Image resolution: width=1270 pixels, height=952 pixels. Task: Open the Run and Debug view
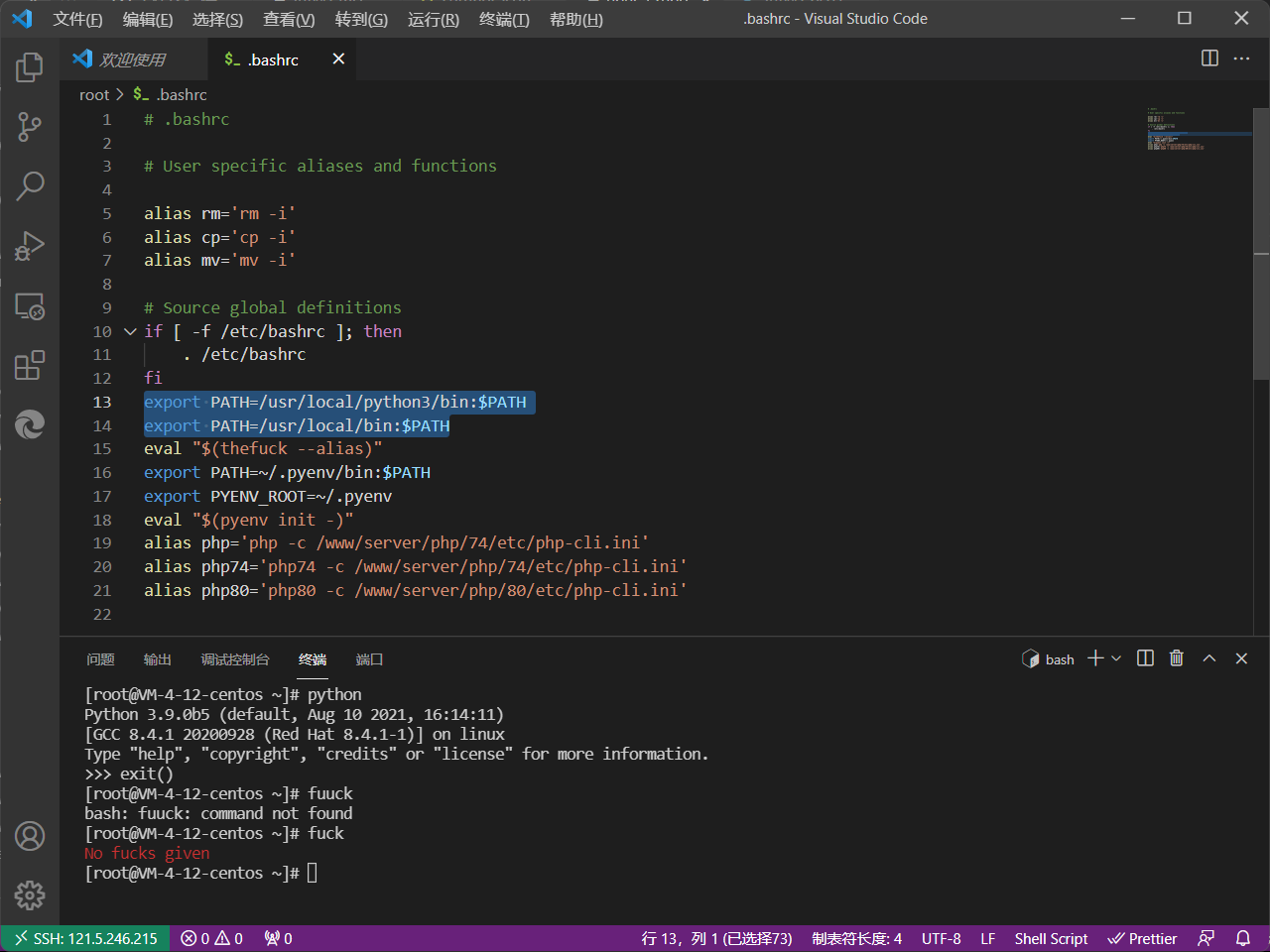30,246
